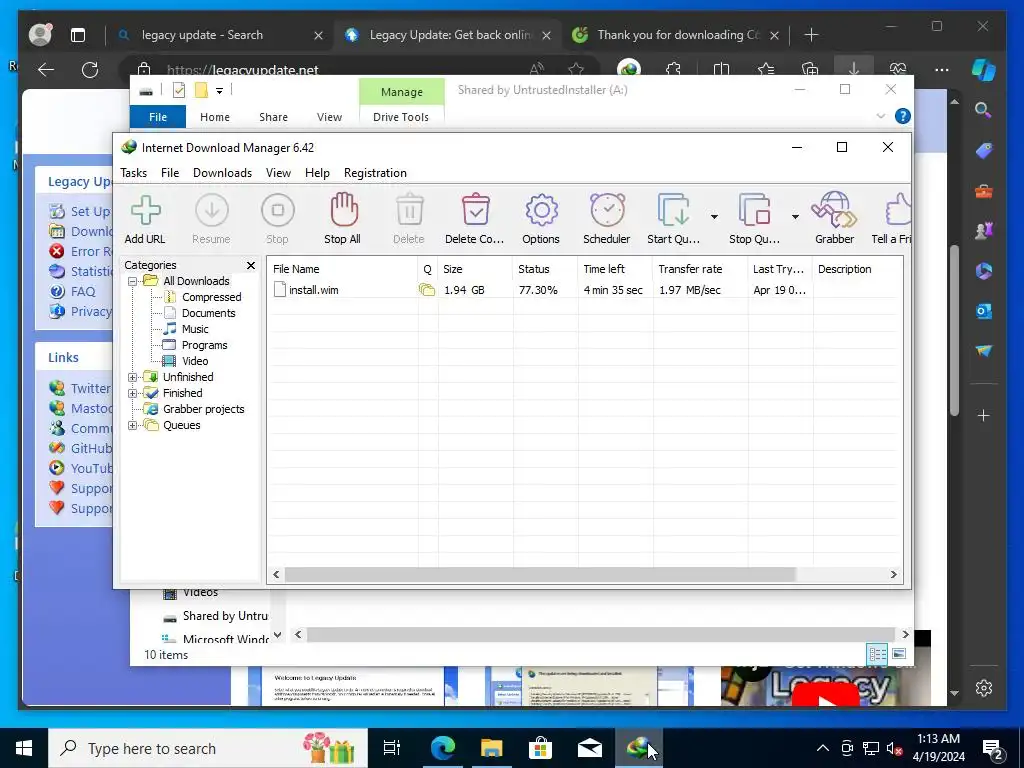The image size is (1024, 768).
Task: Click Twitter link in Links panel
Action: pos(91,388)
